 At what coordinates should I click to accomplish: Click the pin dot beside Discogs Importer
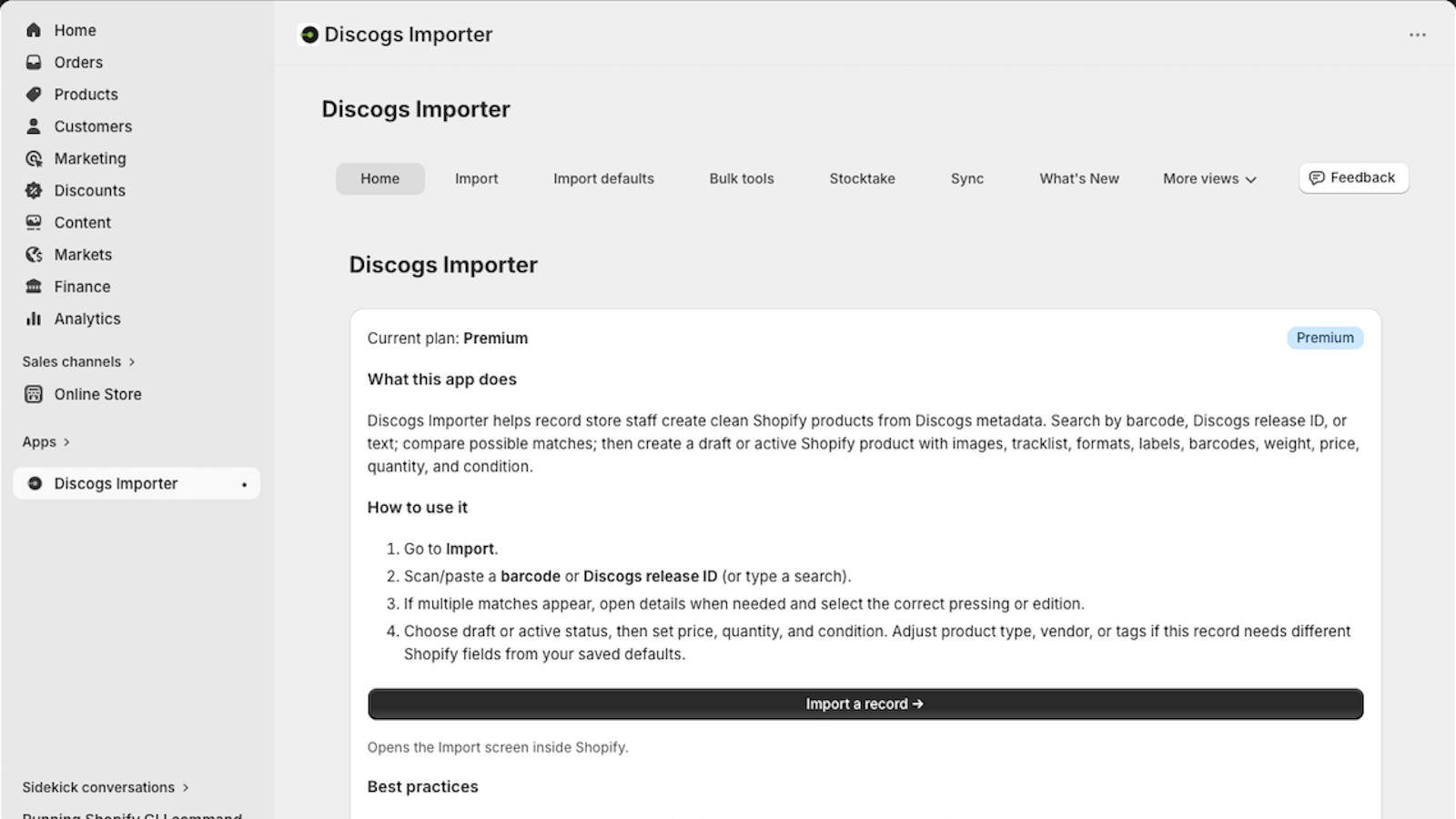244,484
